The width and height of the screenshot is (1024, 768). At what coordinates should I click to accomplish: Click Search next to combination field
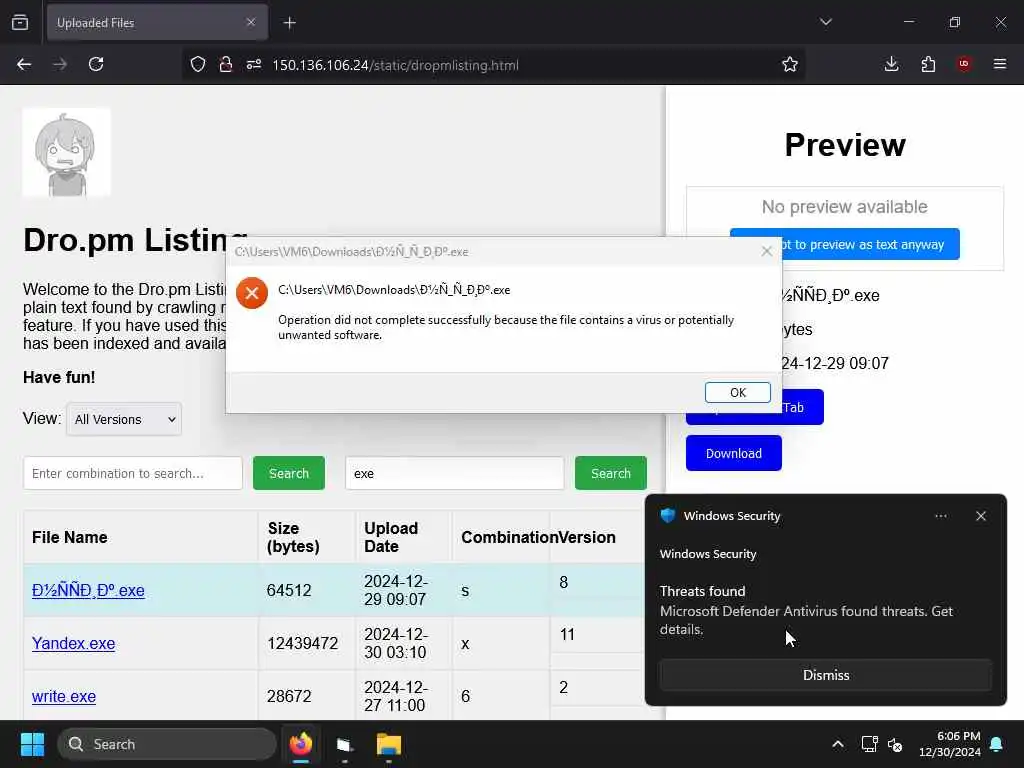pos(289,473)
